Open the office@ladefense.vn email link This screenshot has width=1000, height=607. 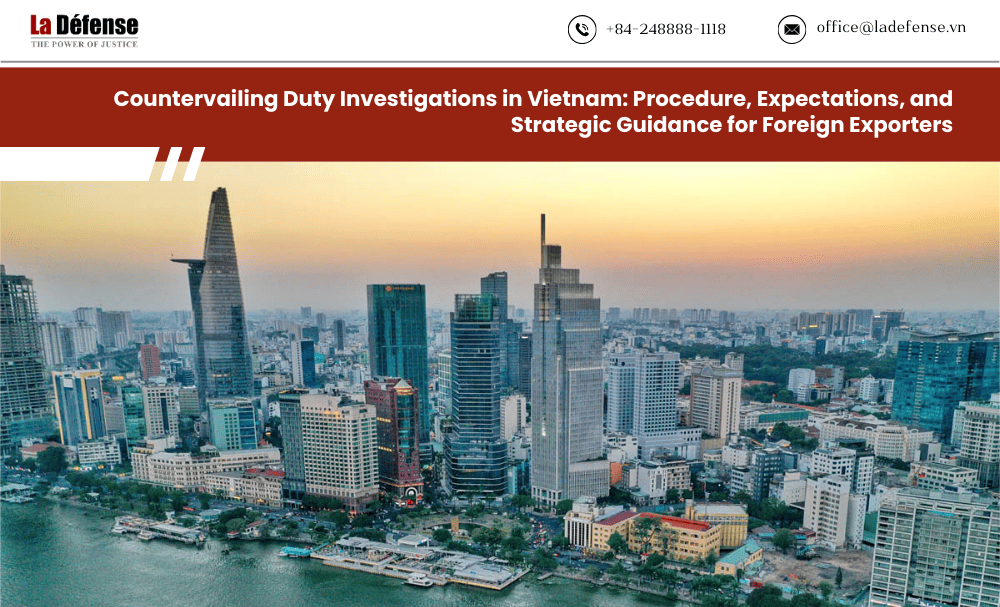coord(891,27)
